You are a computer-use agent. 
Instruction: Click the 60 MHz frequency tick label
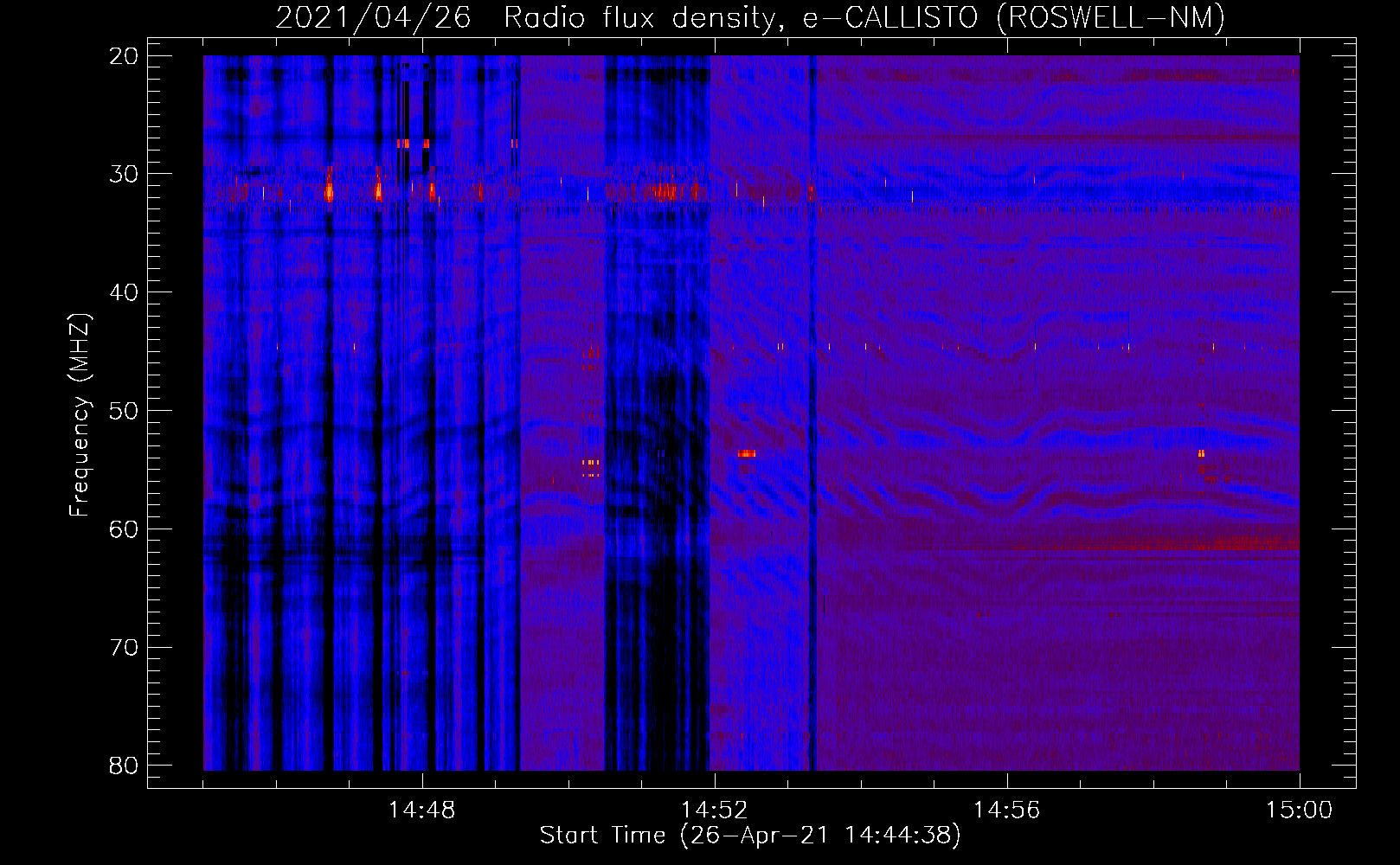pyautogui.click(x=124, y=529)
